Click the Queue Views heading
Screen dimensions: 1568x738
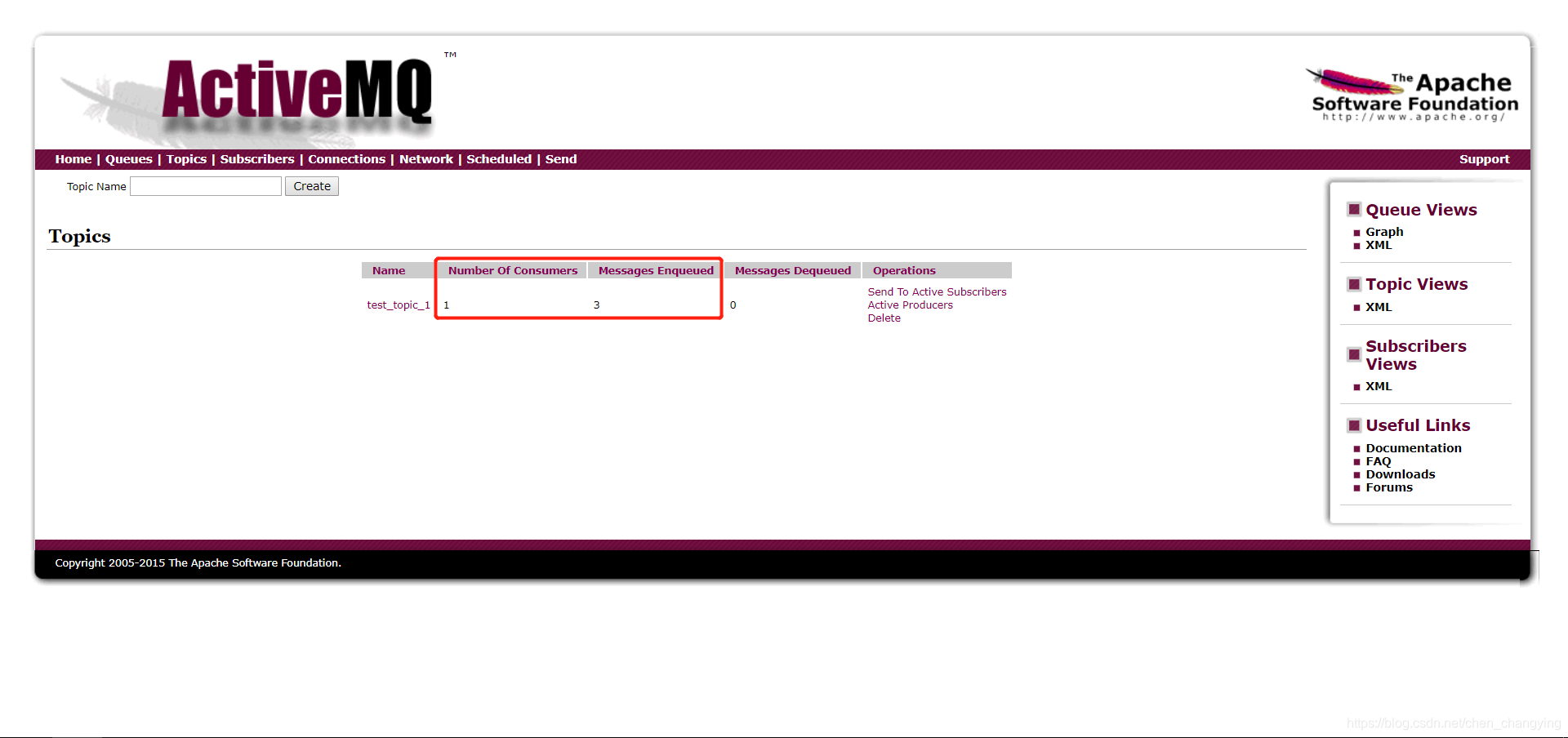pyautogui.click(x=1421, y=210)
